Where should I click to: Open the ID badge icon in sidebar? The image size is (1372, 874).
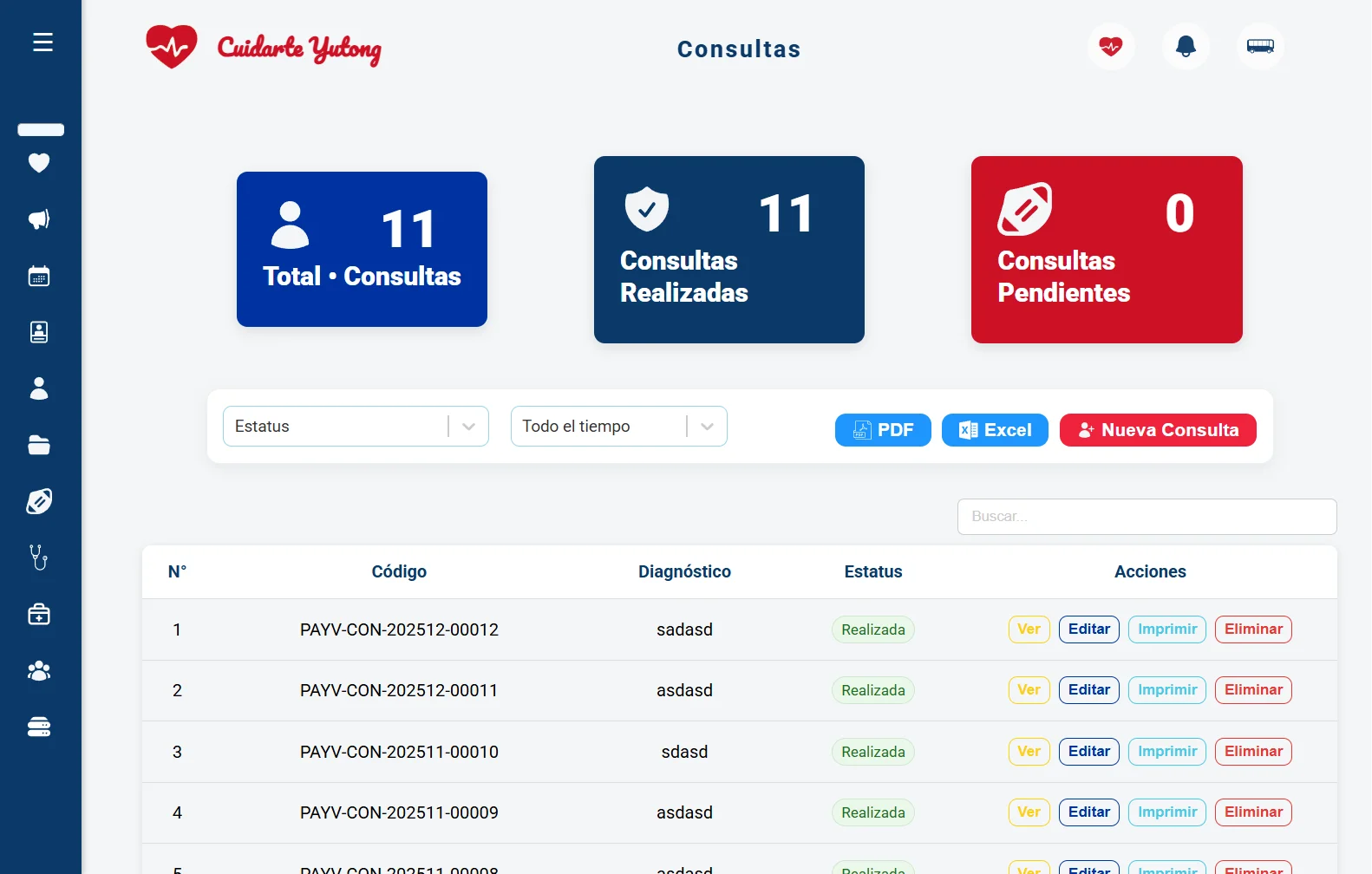click(39, 332)
